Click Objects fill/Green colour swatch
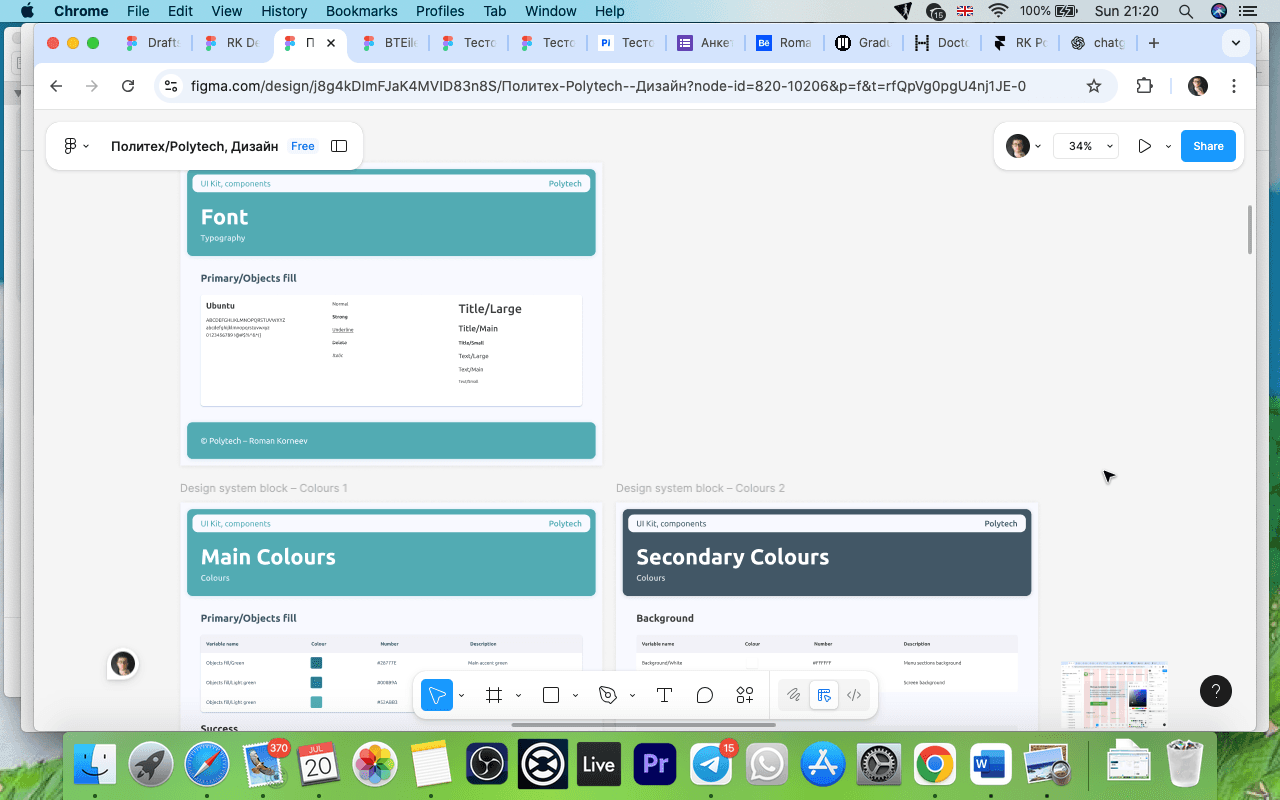The height and width of the screenshot is (800, 1280). pos(316,663)
